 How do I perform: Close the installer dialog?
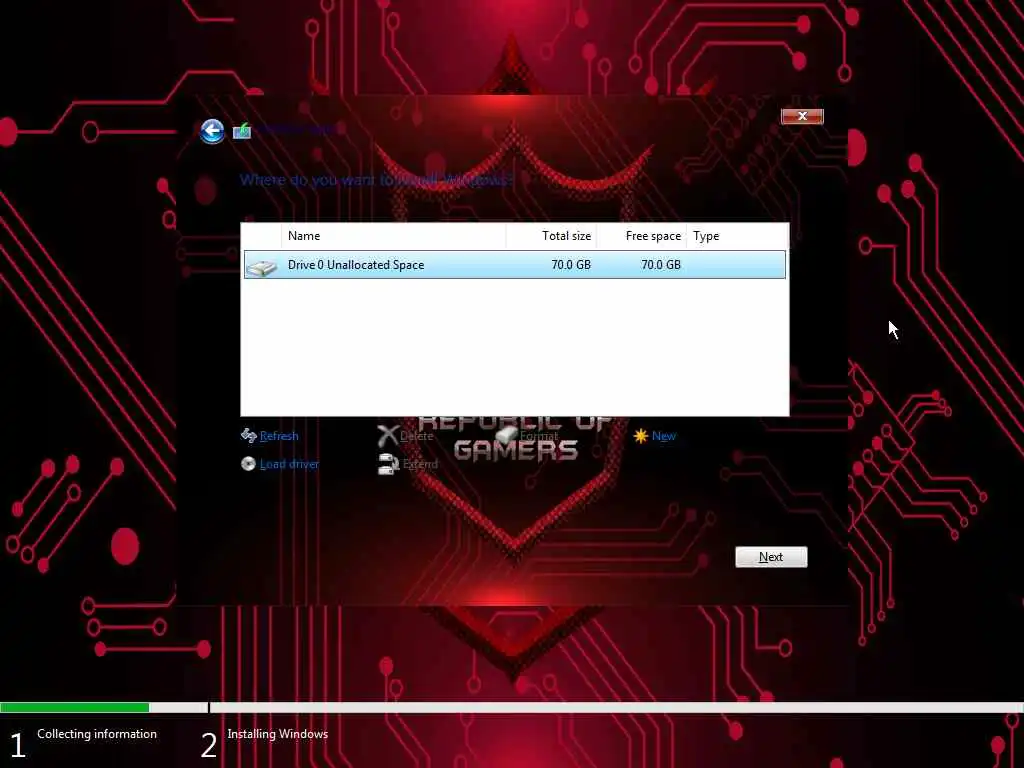[x=802, y=116]
